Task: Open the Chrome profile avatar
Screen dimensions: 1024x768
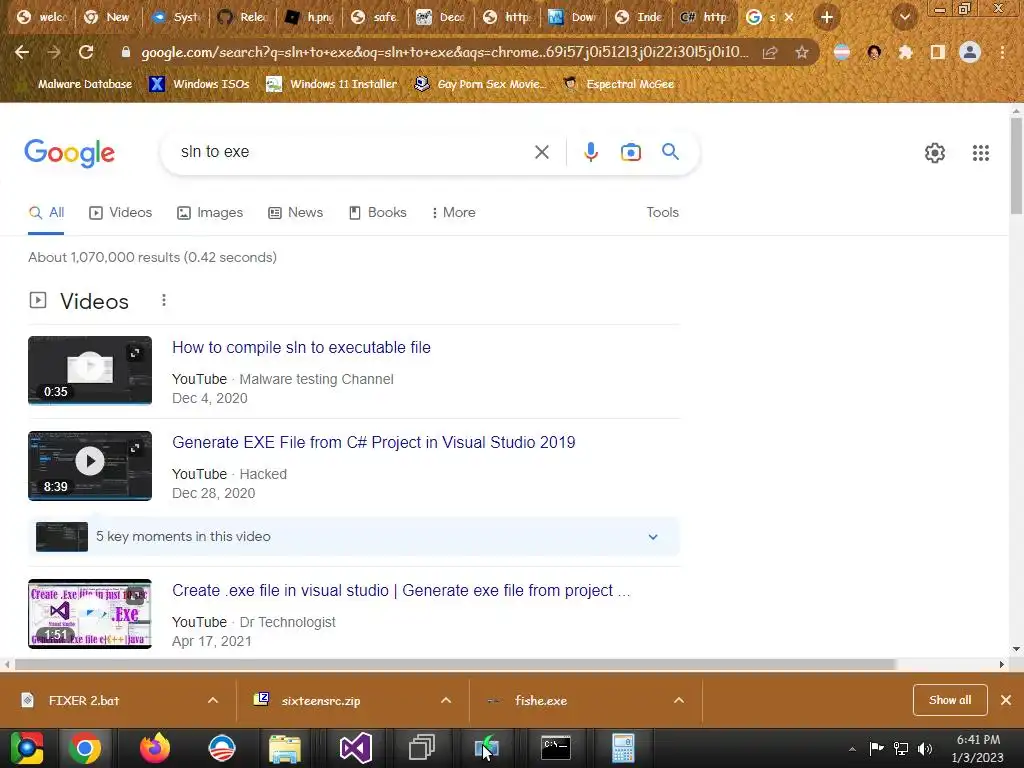Action: pos(970,52)
